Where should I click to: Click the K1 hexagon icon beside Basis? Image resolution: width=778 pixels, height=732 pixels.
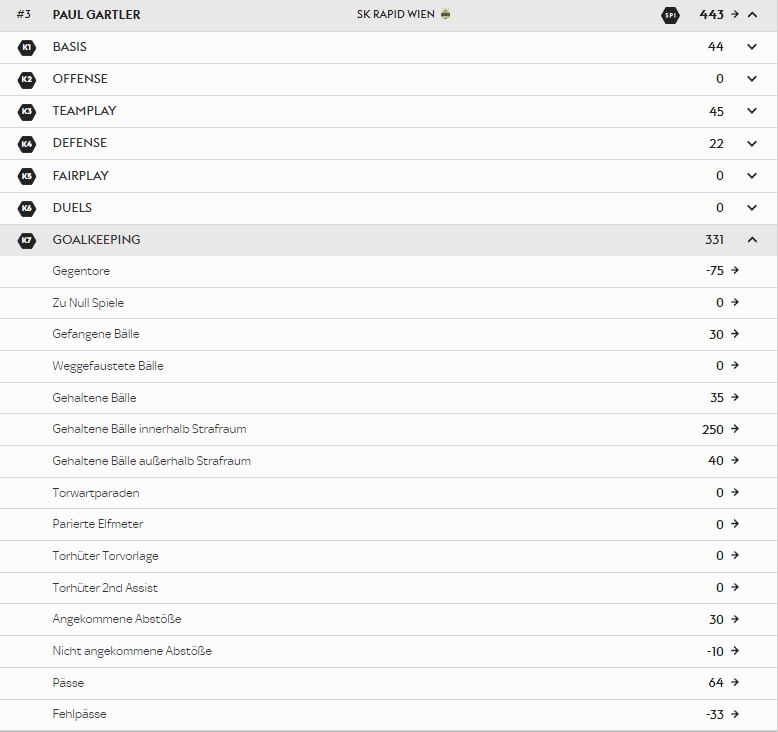[x=27, y=47]
